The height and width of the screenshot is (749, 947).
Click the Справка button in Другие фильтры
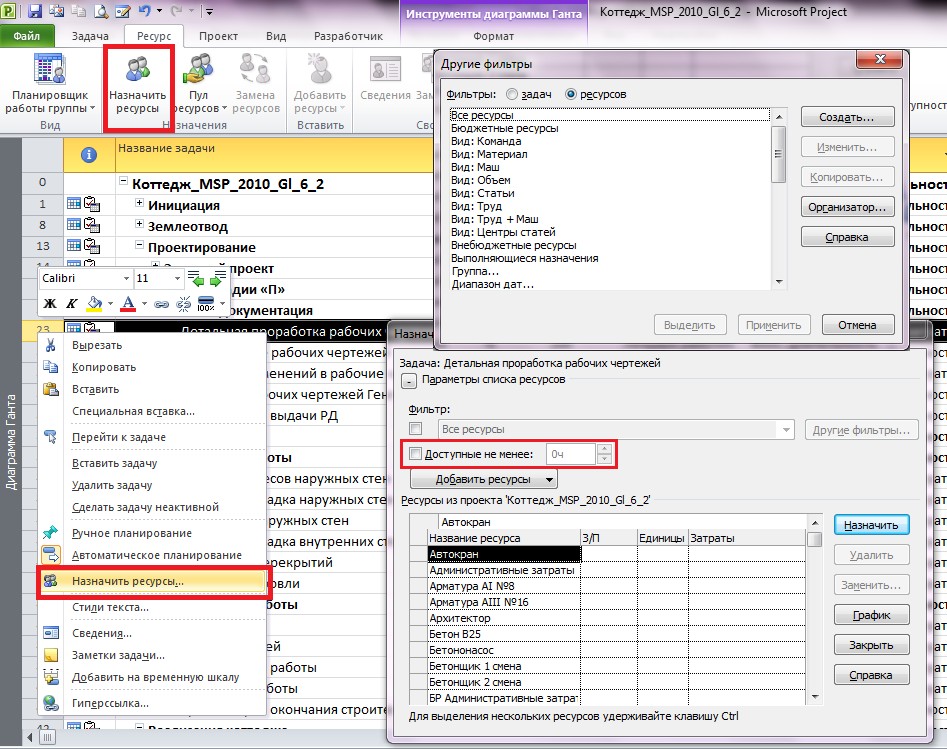pyautogui.click(x=847, y=237)
